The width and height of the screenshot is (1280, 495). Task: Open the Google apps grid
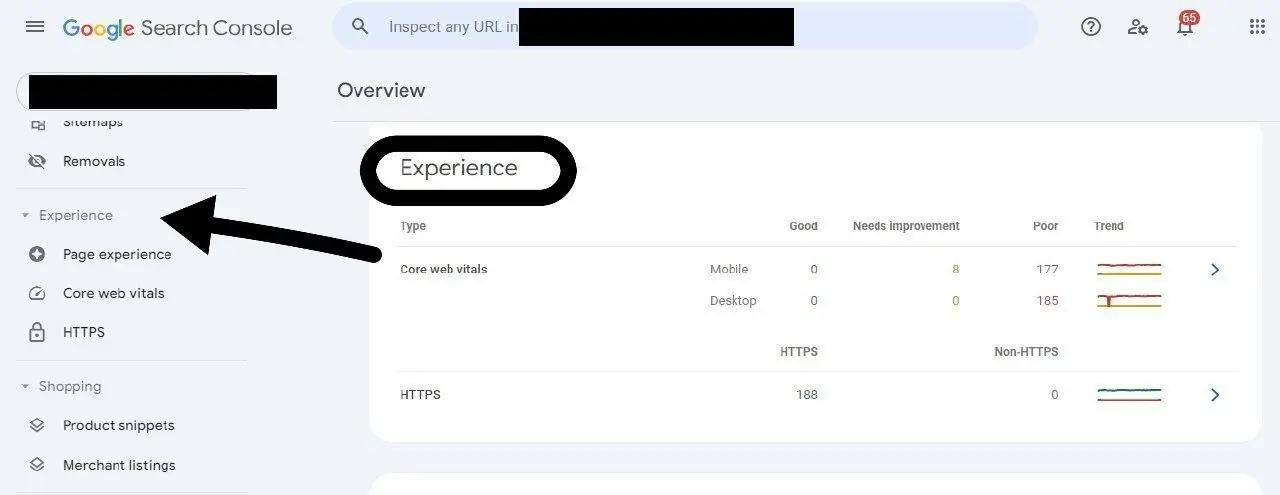click(x=1257, y=27)
